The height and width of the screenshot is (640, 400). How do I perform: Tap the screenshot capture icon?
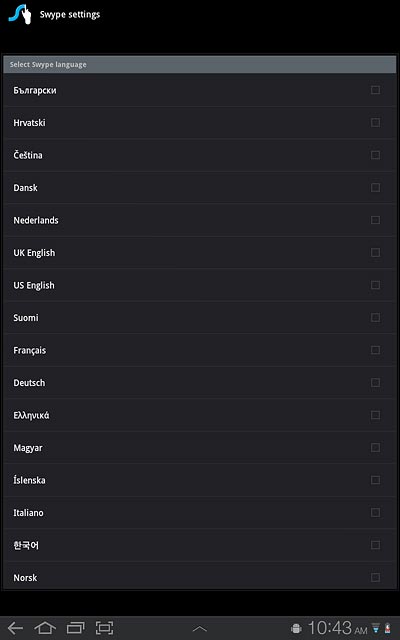pyautogui.click(x=104, y=628)
